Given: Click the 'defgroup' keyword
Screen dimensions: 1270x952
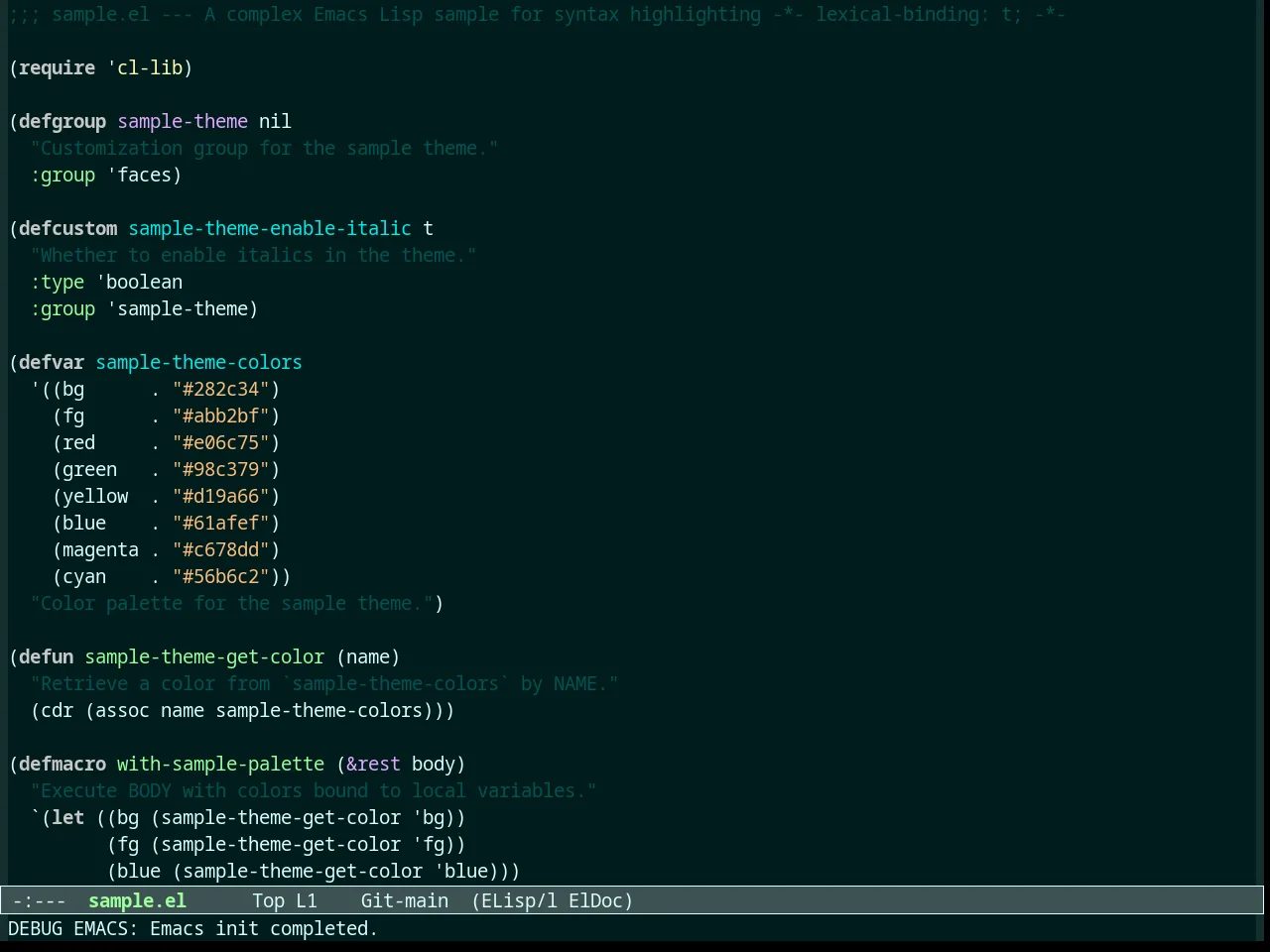Looking at the screenshot, I should click(x=63, y=121).
